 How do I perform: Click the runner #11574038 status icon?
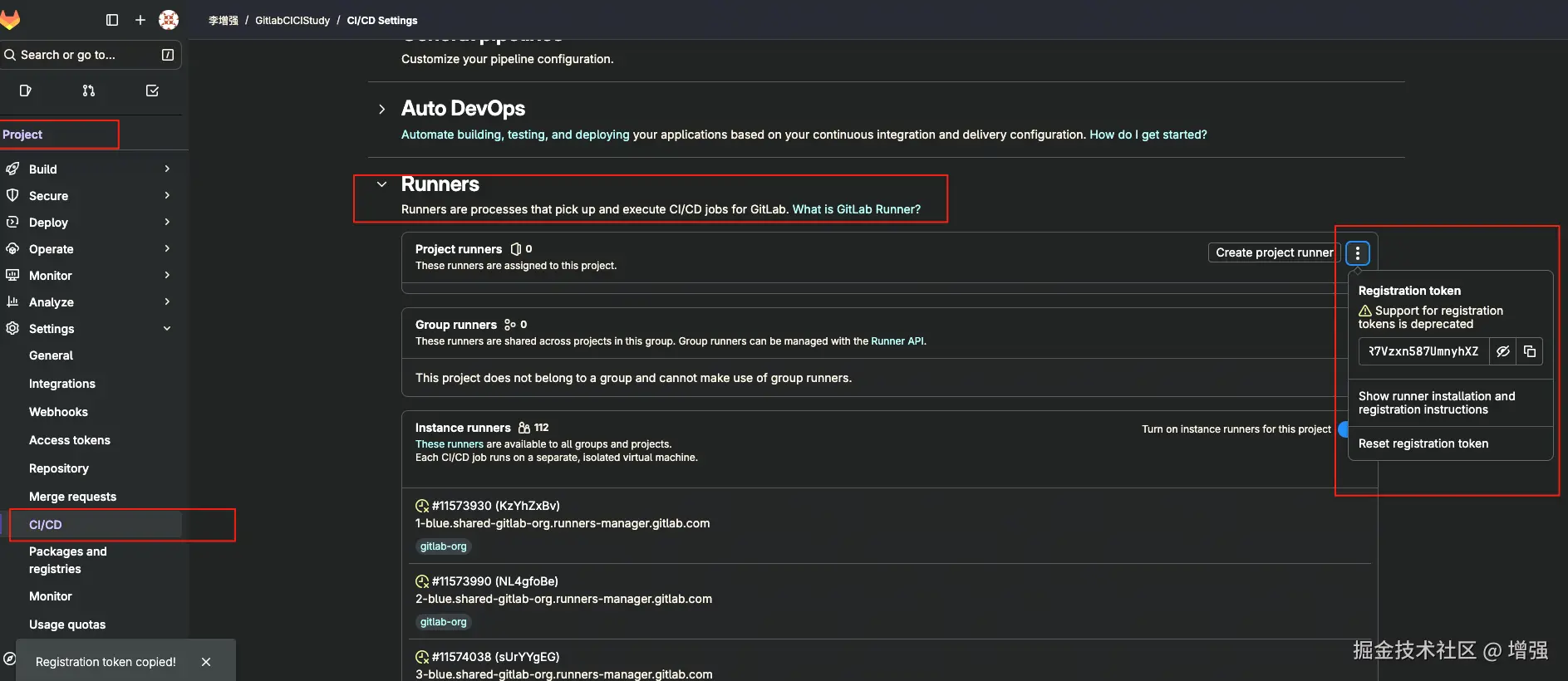tap(422, 657)
